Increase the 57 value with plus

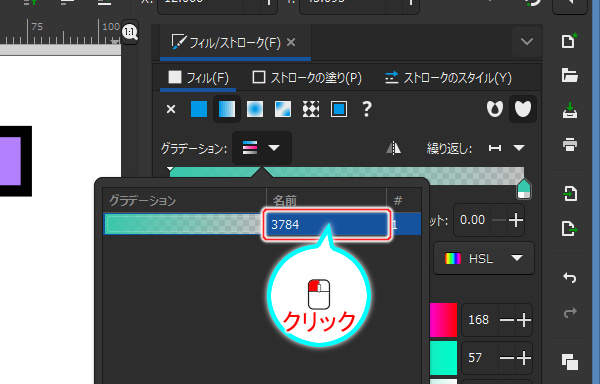pyautogui.click(x=524, y=358)
